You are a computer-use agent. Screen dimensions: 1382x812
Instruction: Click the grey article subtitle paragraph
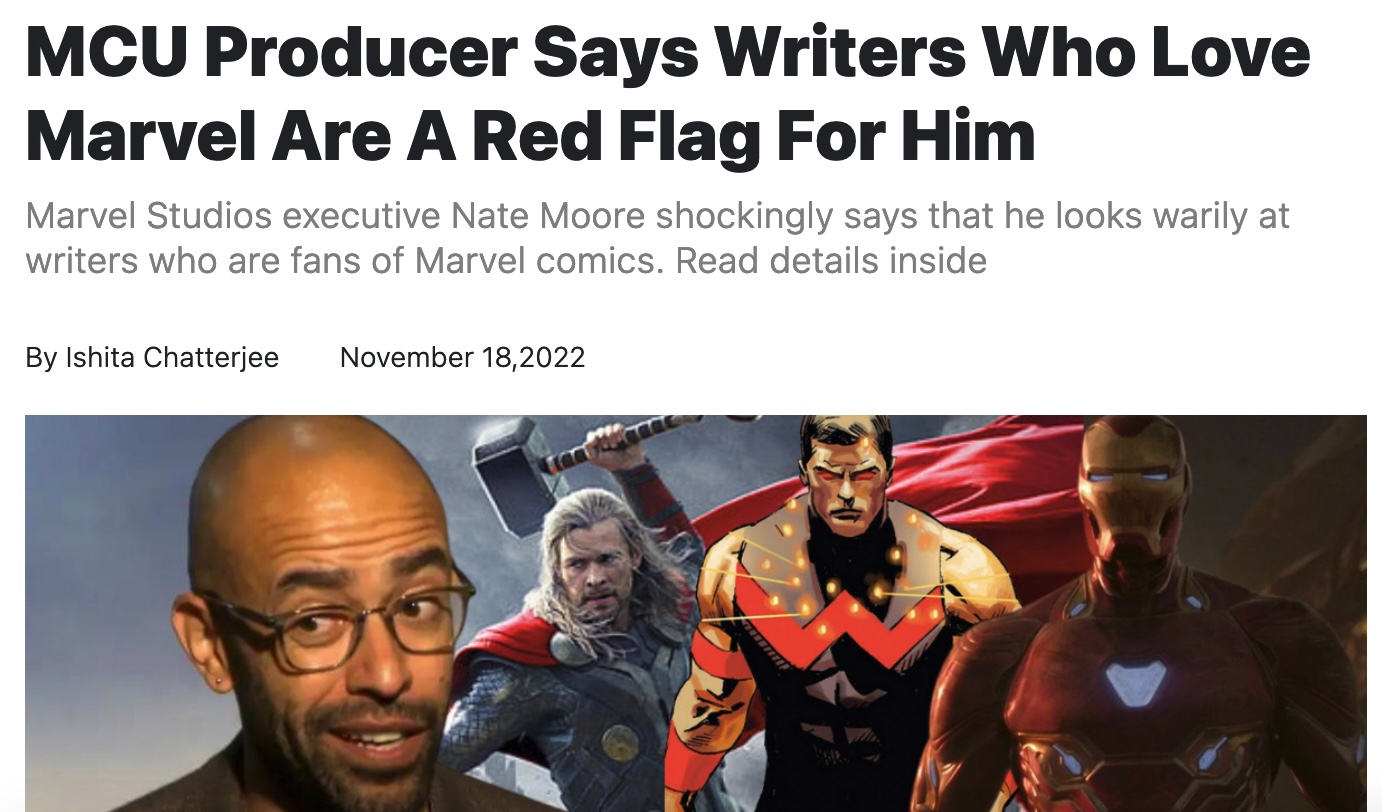tap(657, 238)
